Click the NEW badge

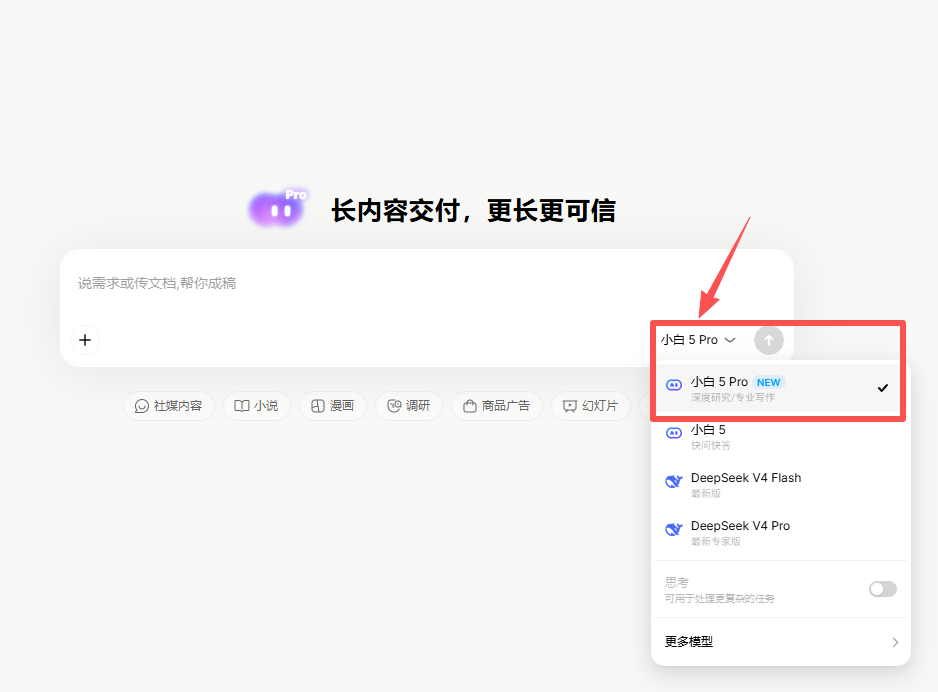point(769,383)
